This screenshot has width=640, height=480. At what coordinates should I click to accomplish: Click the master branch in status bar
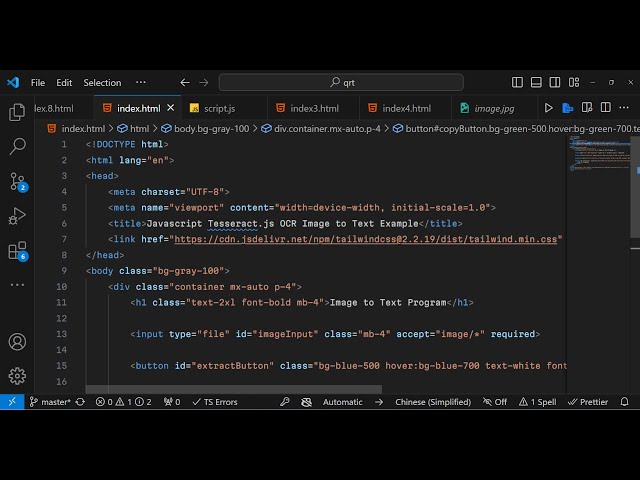50,402
